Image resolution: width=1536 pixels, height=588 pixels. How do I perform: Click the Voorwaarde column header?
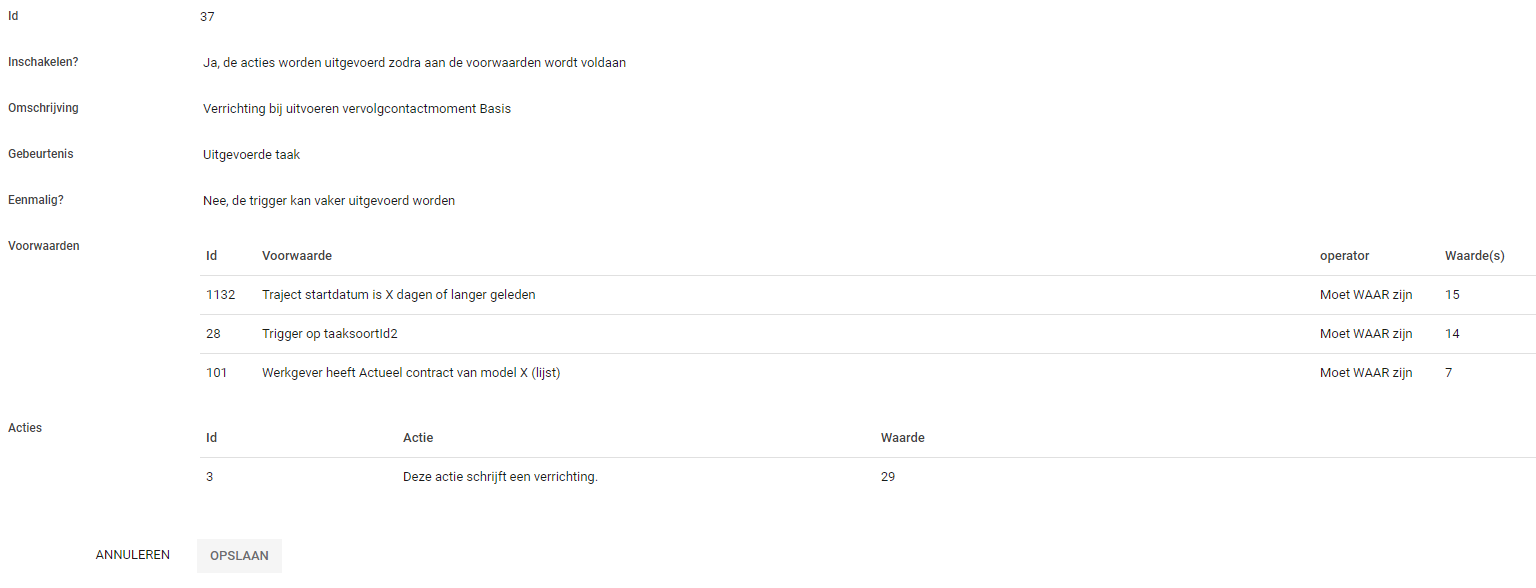[x=296, y=256]
